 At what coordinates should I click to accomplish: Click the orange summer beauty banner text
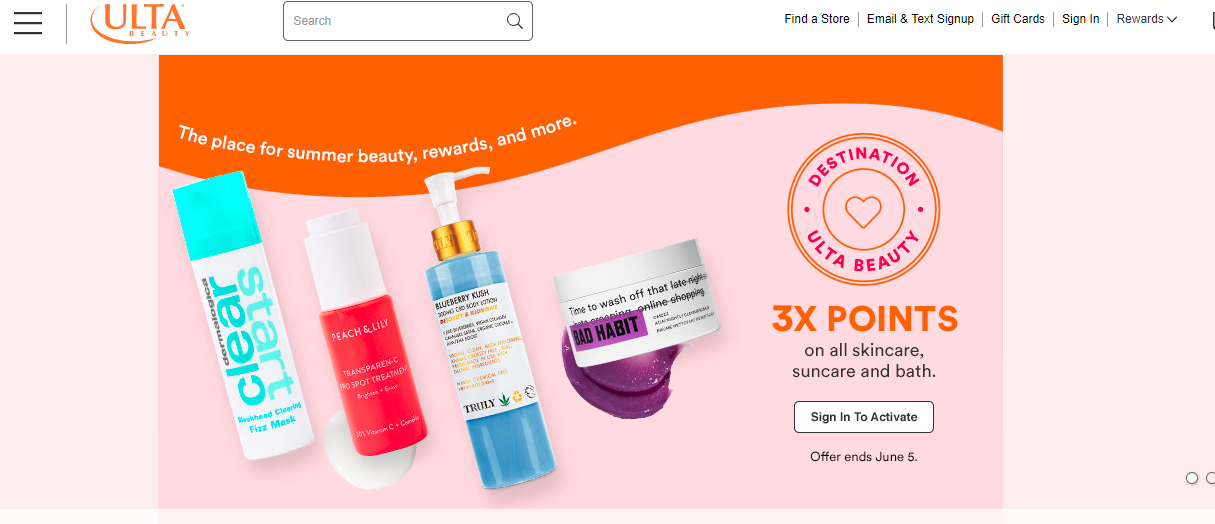click(x=378, y=140)
